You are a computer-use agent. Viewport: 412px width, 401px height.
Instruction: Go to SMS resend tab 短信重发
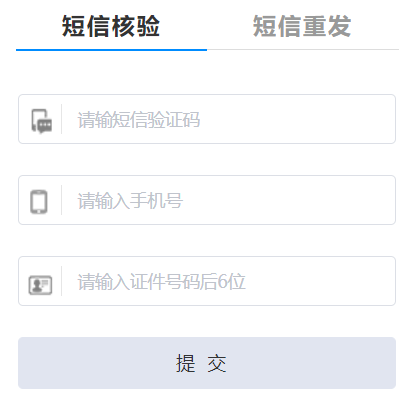[302, 26]
